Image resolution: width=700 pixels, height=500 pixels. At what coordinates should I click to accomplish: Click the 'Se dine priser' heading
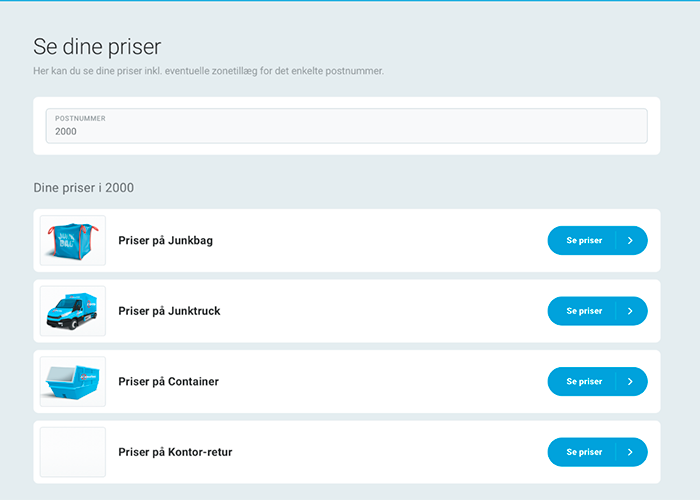pyautogui.click(x=97, y=46)
